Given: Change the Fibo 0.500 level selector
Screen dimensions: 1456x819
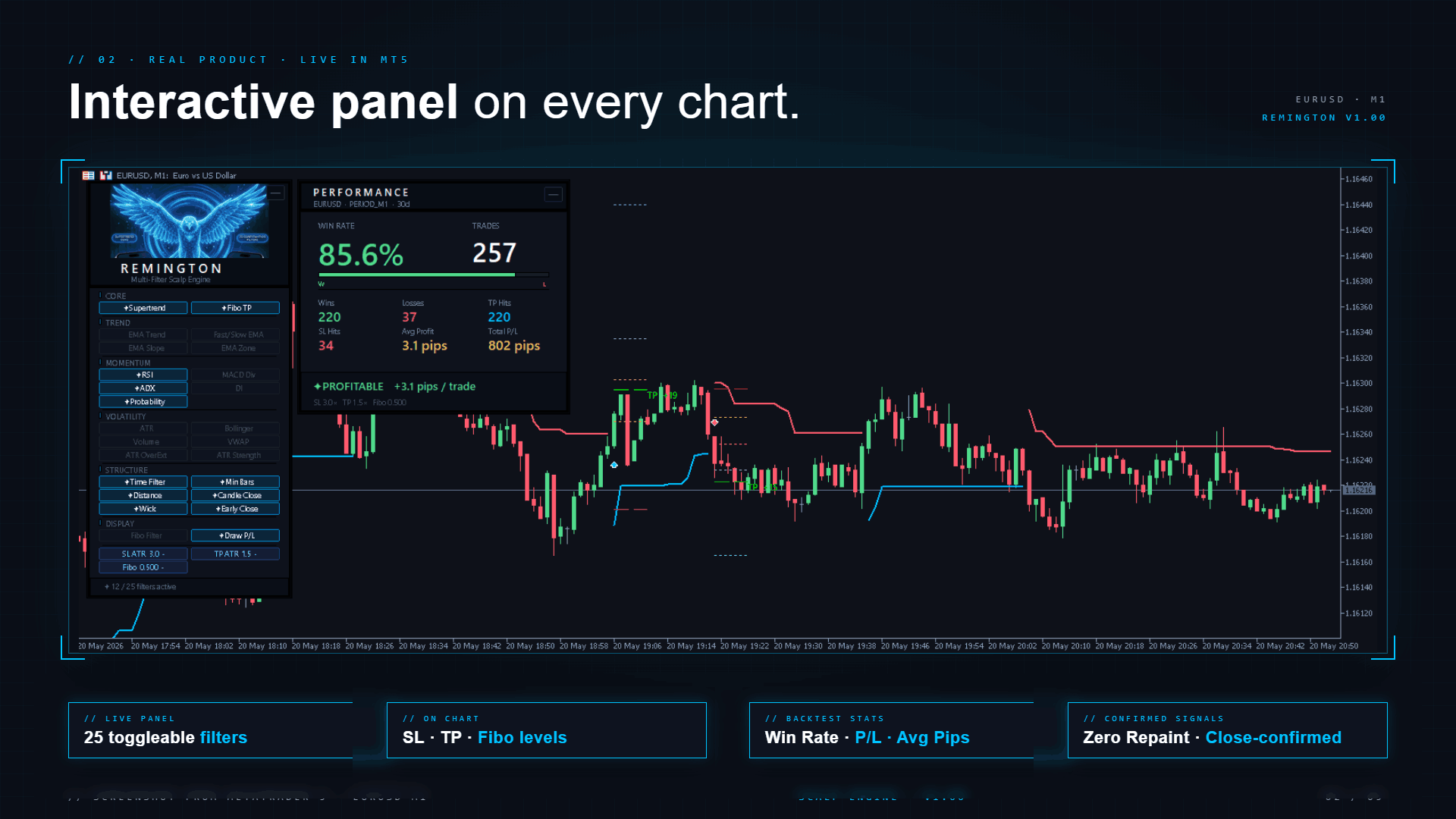Looking at the screenshot, I should tap(143, 567).
